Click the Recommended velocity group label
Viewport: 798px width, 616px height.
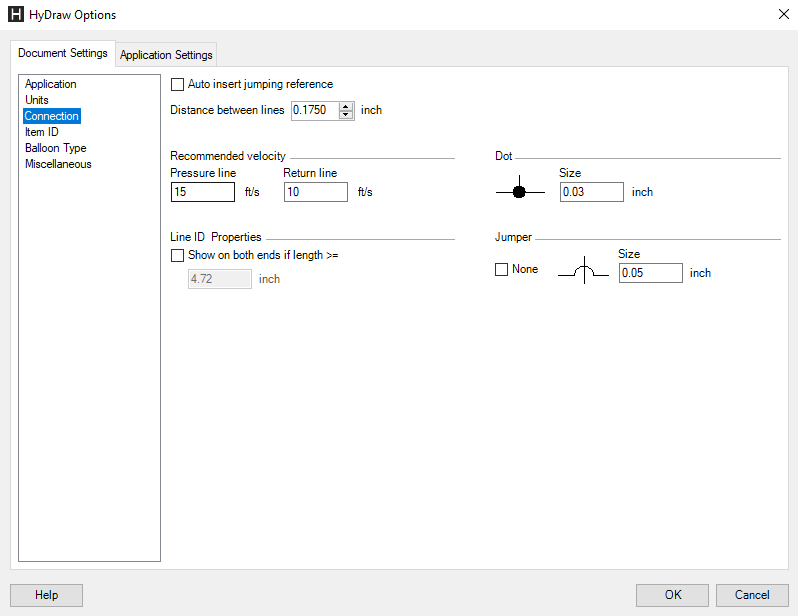click(x=227, y=156)
